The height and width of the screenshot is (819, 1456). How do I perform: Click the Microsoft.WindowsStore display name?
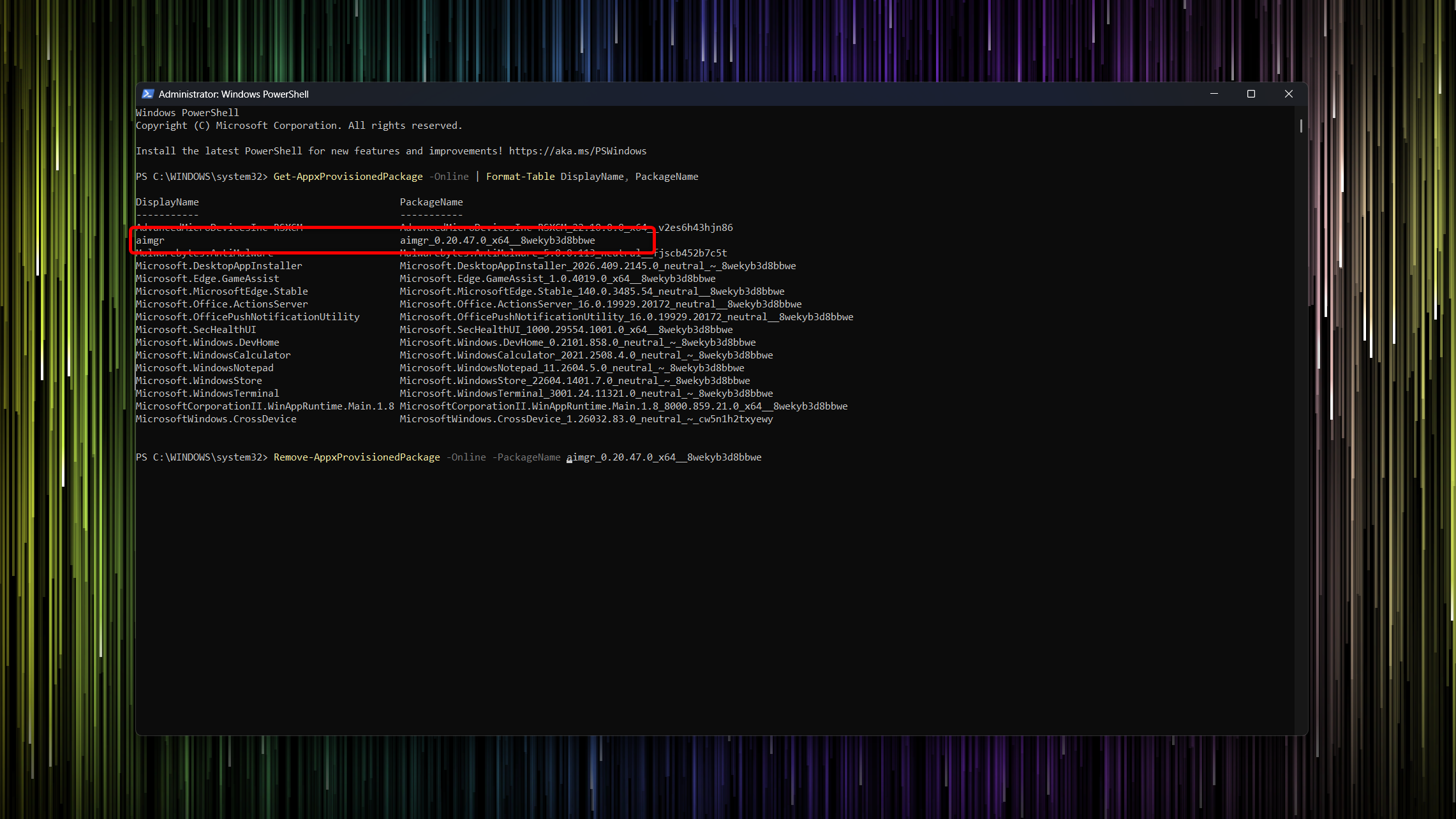tap(199, 381)
